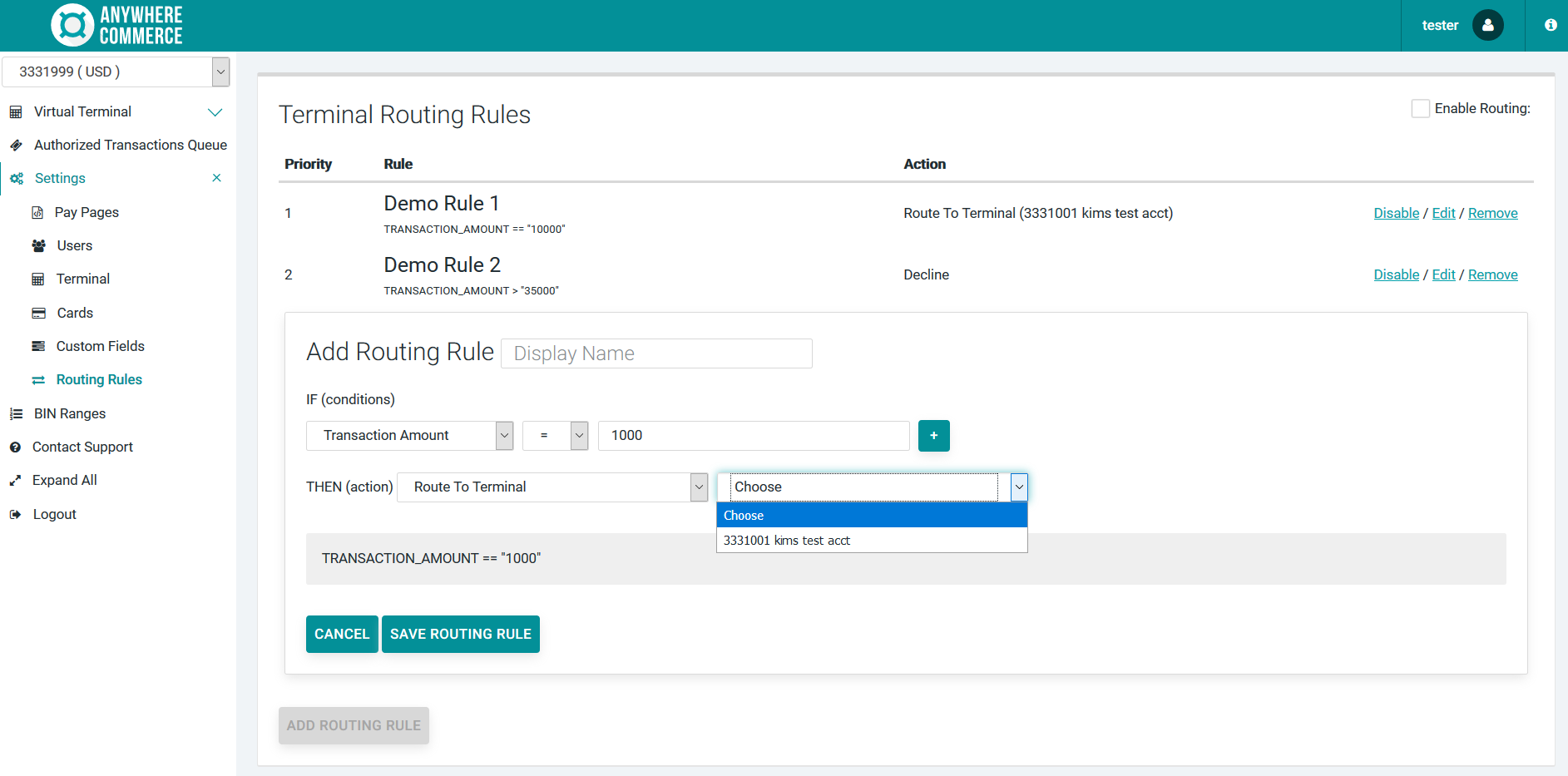Click the Pay Pages document icon
This screenshot has width=1568, height=776.
pos(37,213)
